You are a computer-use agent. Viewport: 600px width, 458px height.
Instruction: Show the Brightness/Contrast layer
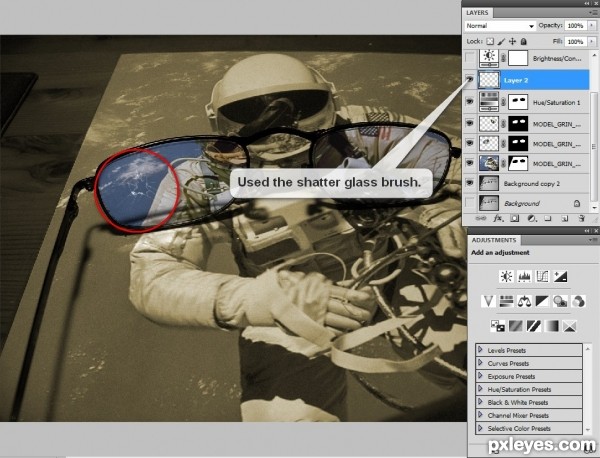[470, 58]
